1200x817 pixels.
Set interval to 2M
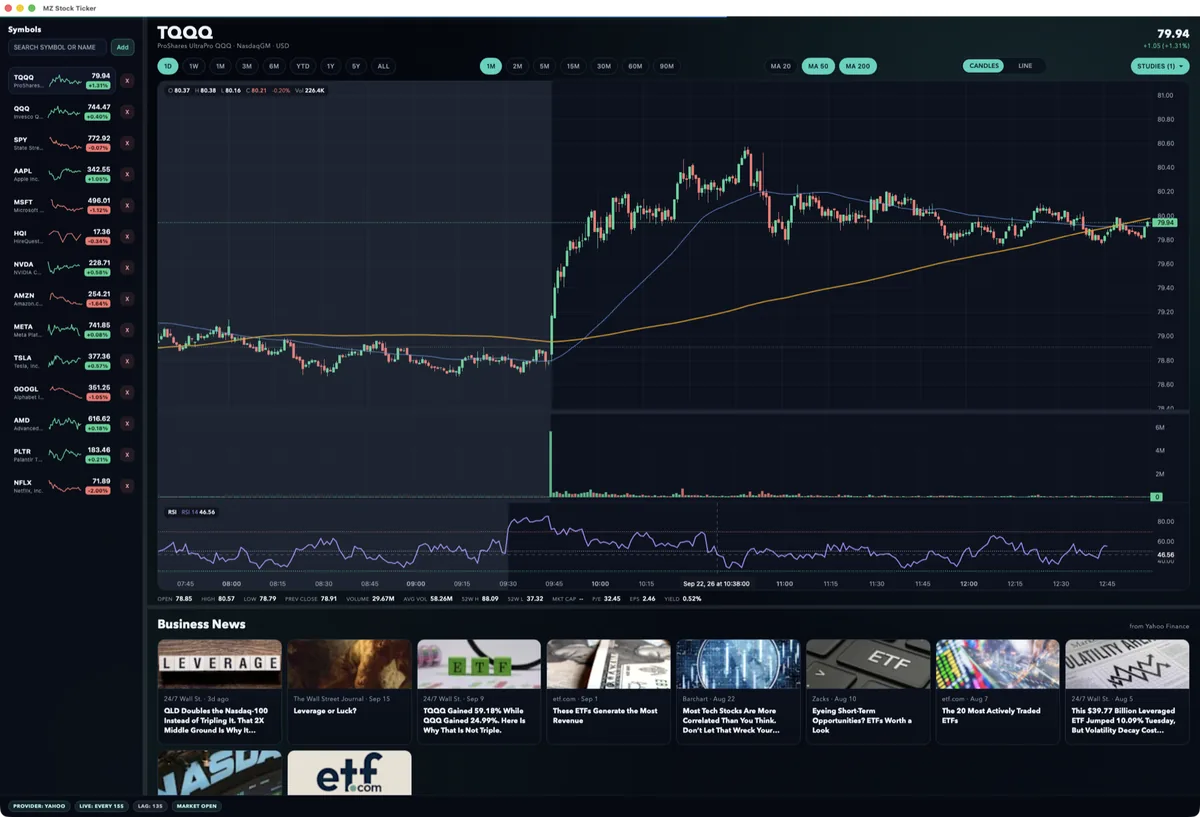click(517, 66)
